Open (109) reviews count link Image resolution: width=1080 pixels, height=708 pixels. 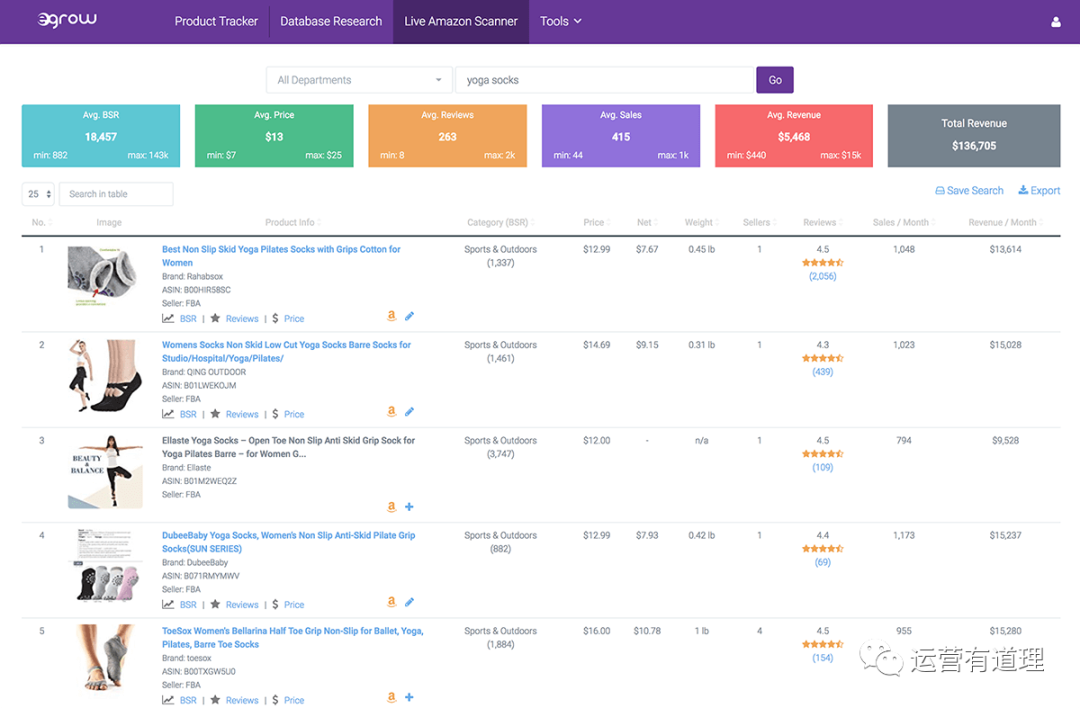pos(822,467)
